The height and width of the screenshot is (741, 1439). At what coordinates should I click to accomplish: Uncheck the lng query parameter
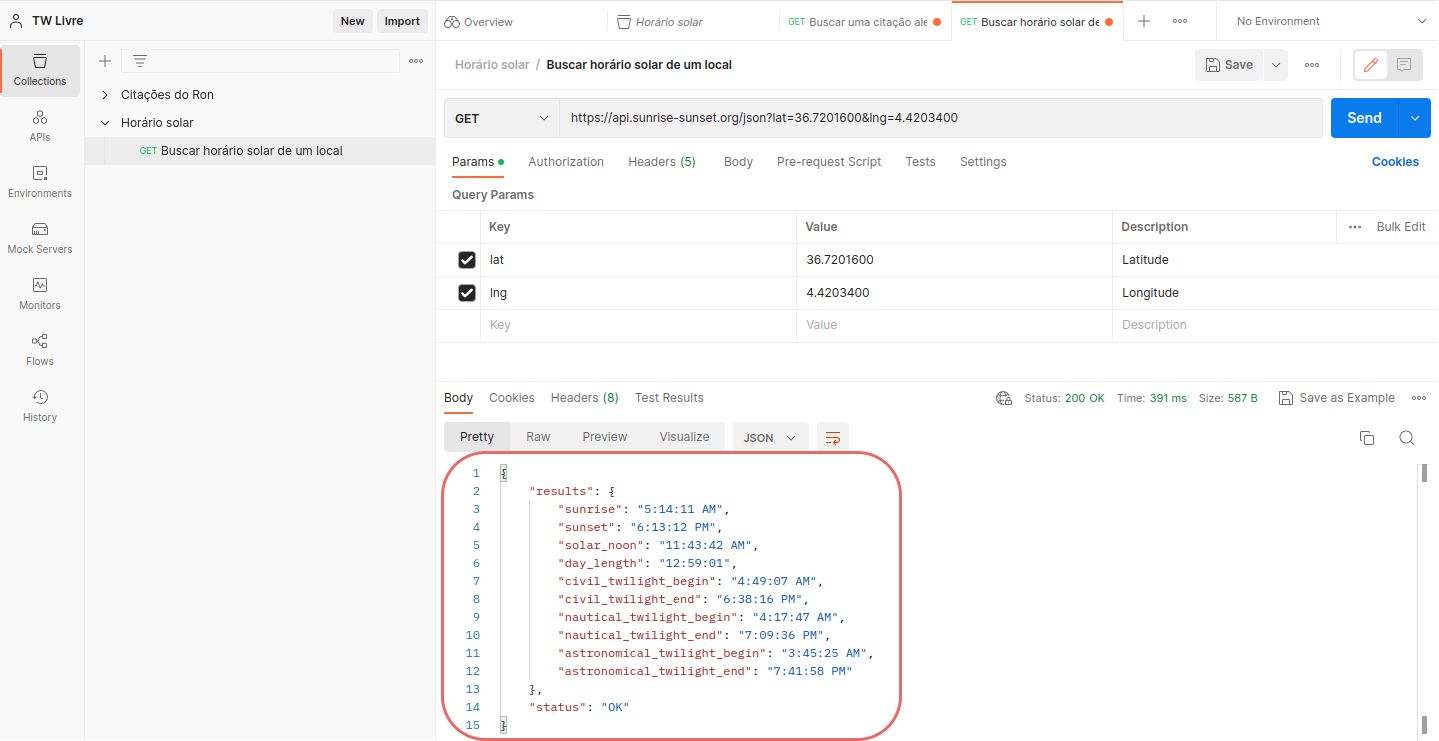[x=467, y=293]
